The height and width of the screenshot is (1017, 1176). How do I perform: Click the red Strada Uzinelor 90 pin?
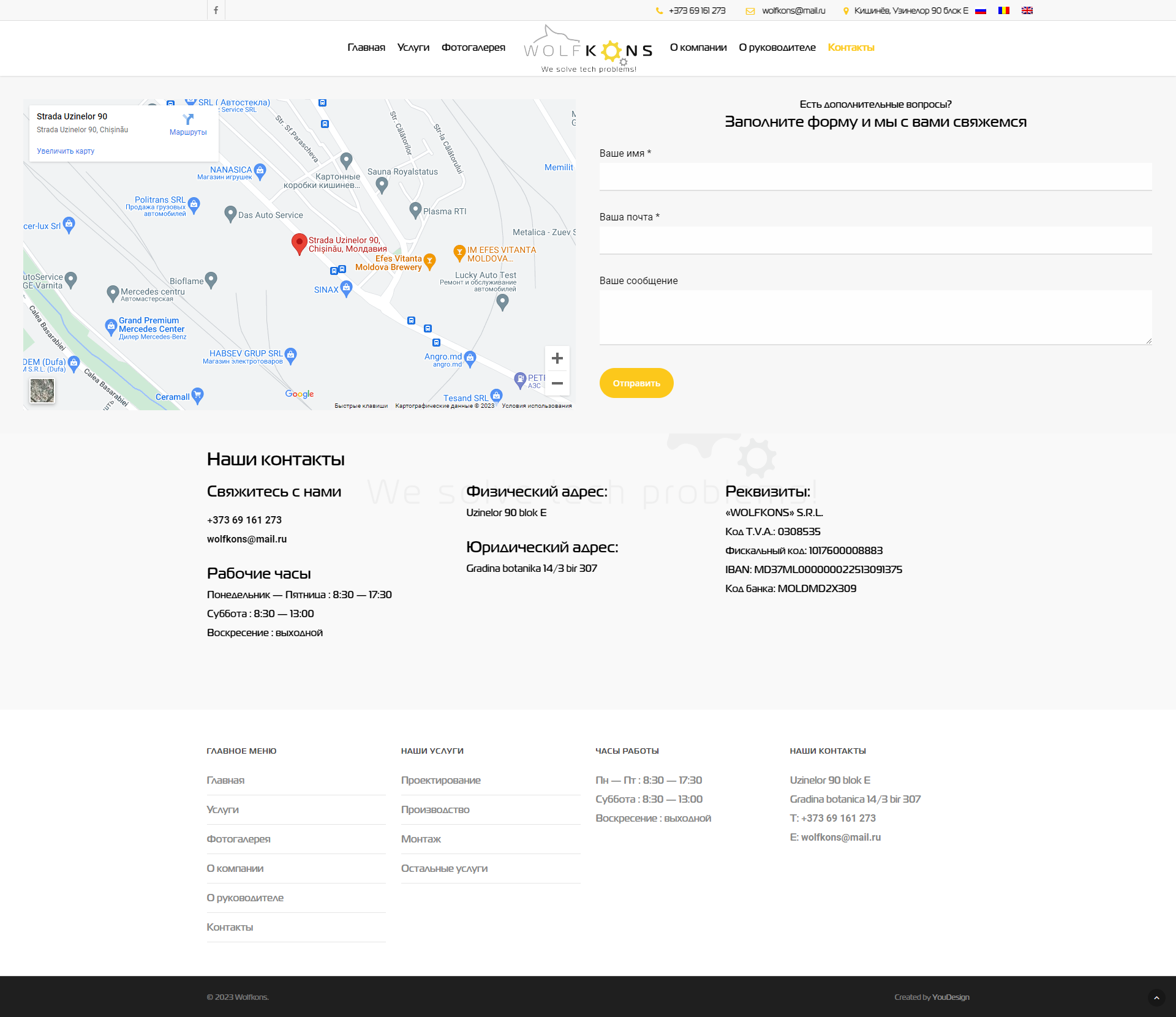click(x=299, y=243)
